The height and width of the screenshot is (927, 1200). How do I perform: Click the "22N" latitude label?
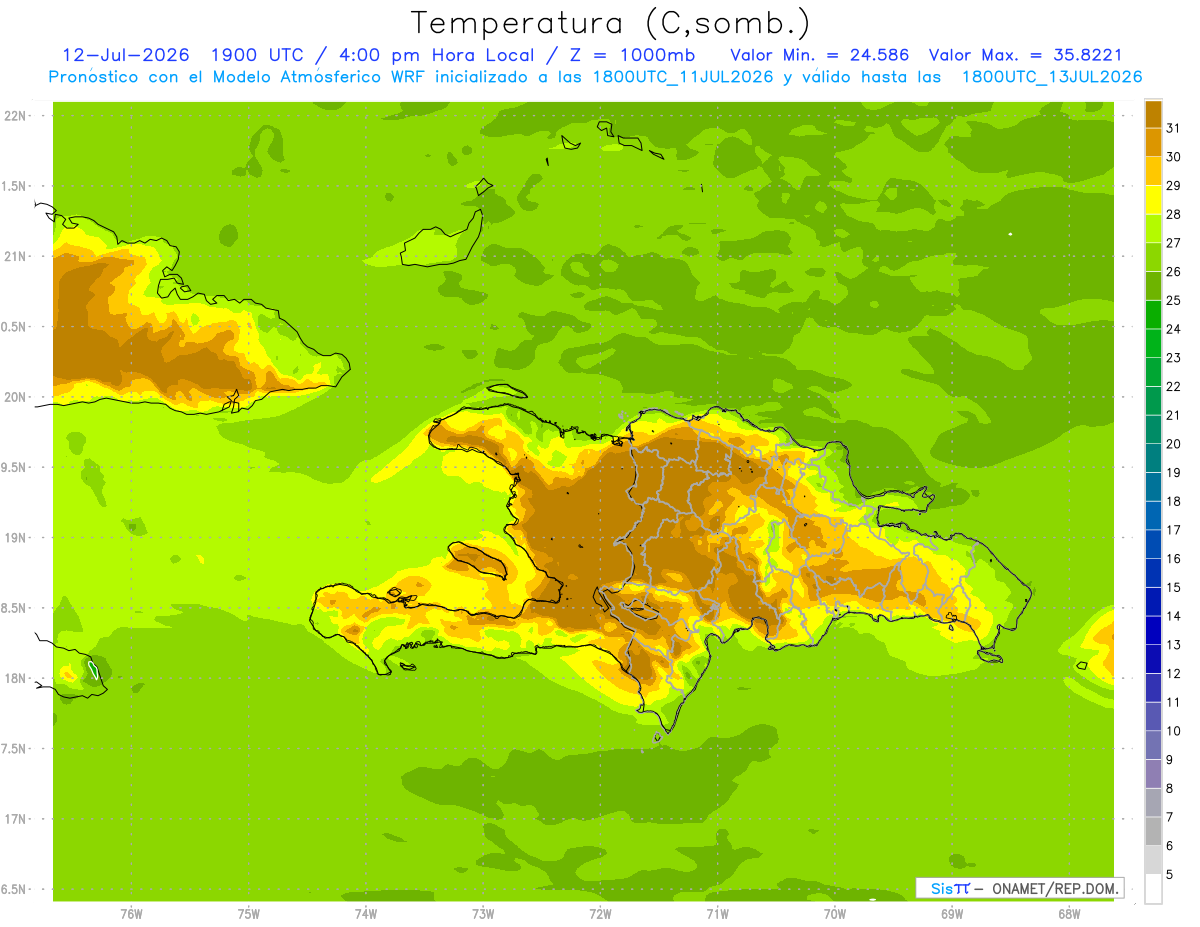tap(16, 116)
